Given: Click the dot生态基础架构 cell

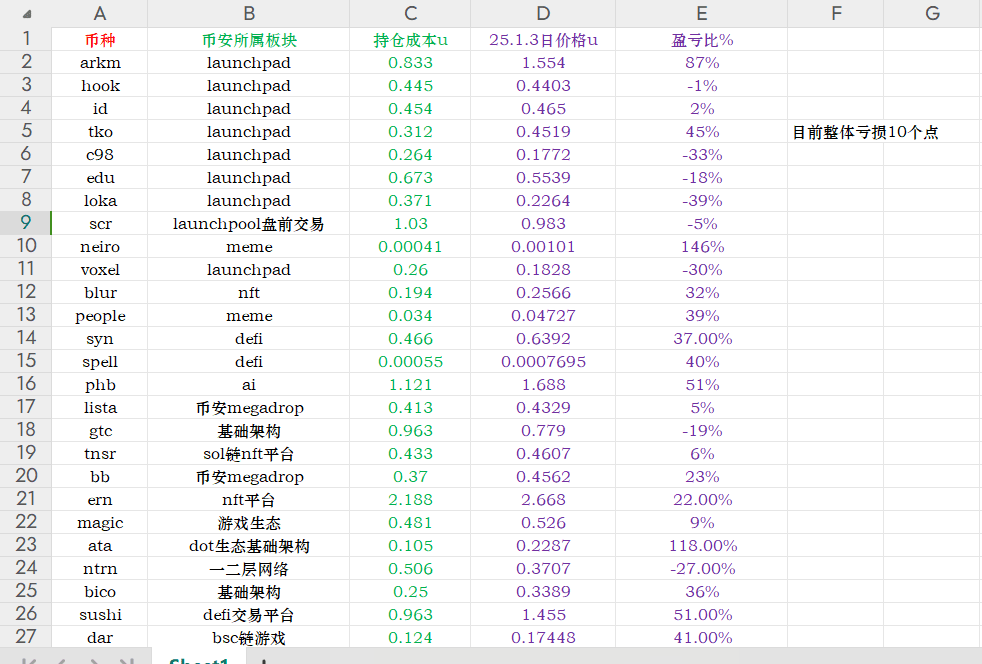Looking at the screenshot, I should pos(249,546).
